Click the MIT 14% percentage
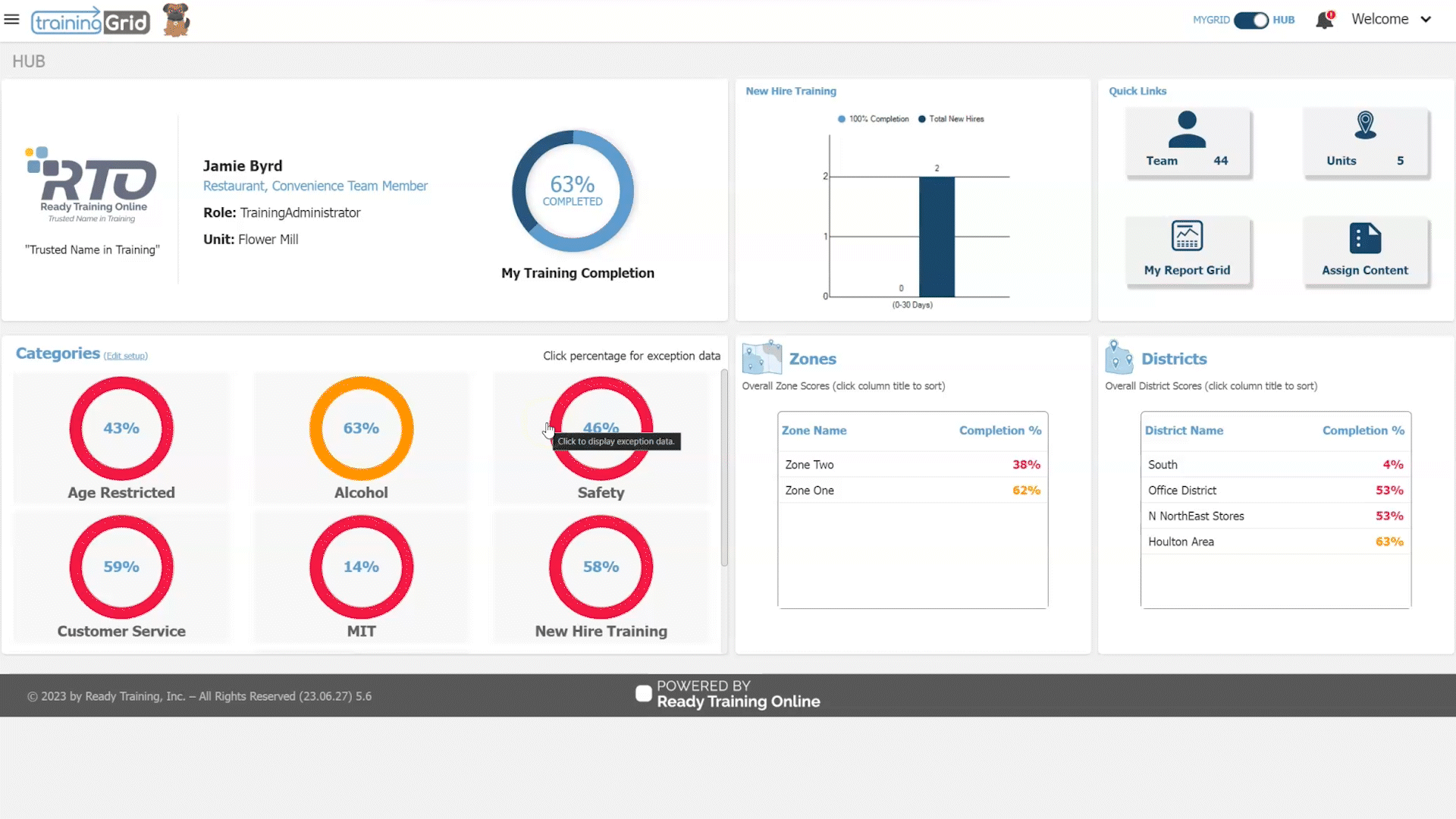Viewport: 1456px width, 819px height. pos(361,567)
